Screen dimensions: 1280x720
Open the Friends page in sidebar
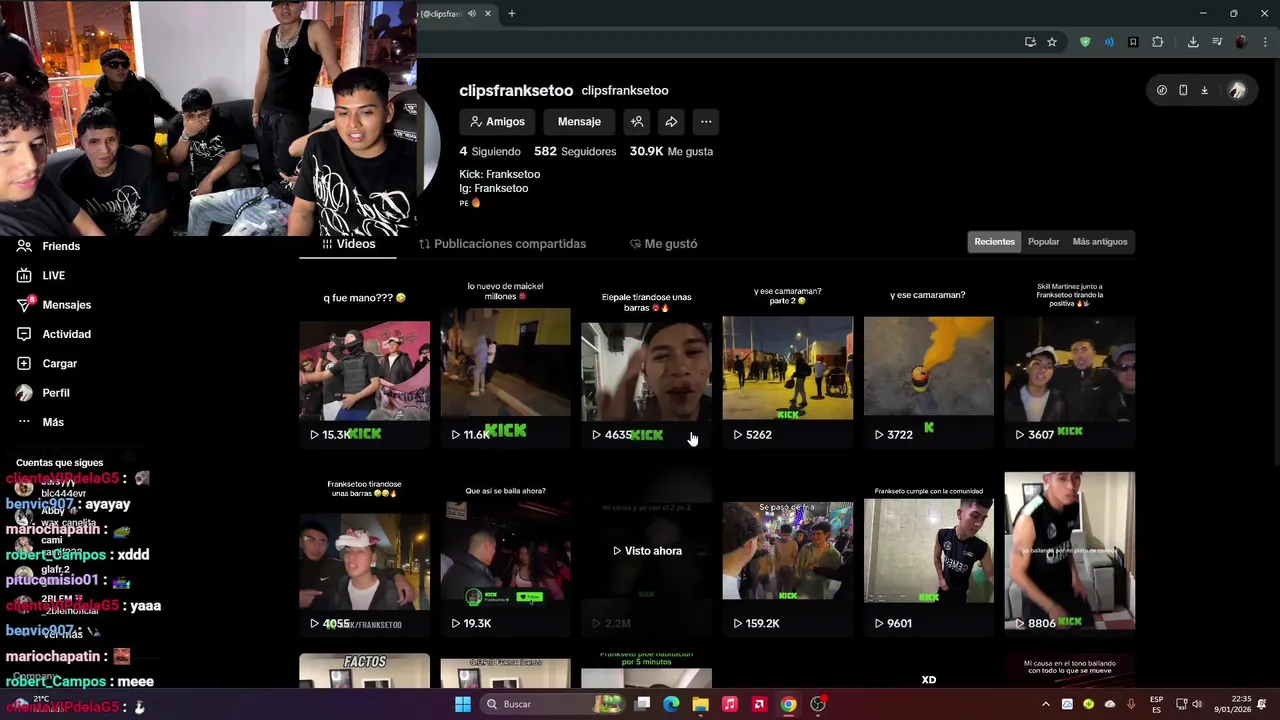click(x=48, y=246)
